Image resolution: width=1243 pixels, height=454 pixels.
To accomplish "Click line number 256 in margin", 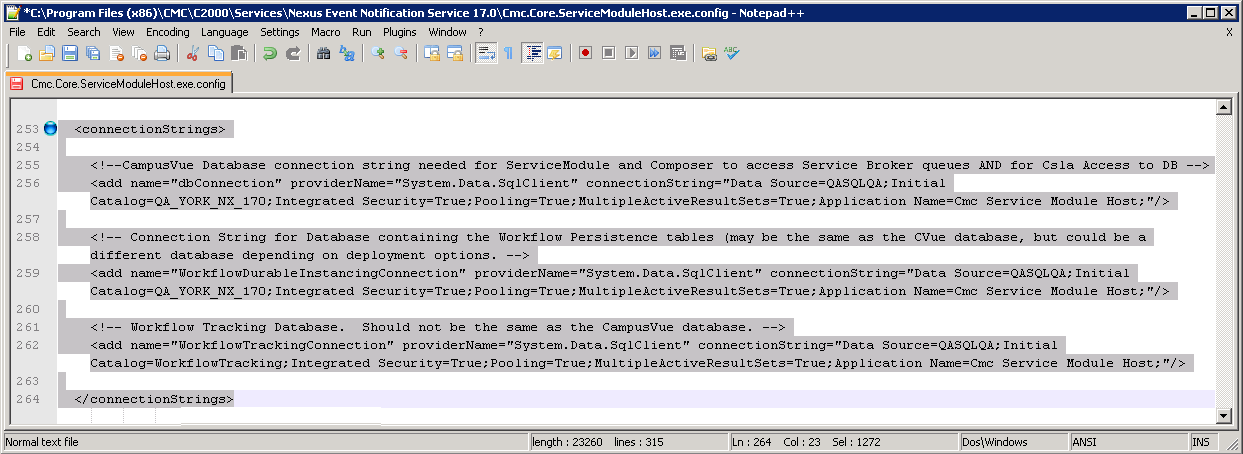I will point(28,183).
